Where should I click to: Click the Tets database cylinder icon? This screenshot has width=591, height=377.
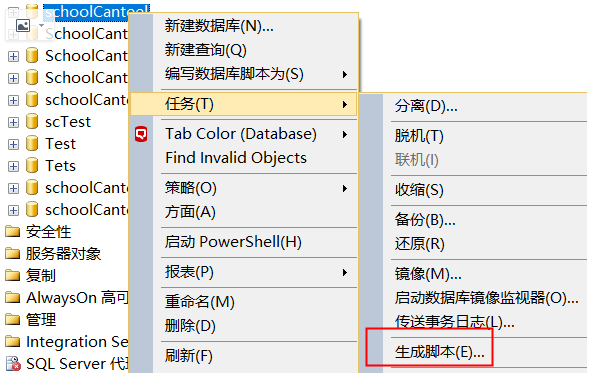[32, 166]
